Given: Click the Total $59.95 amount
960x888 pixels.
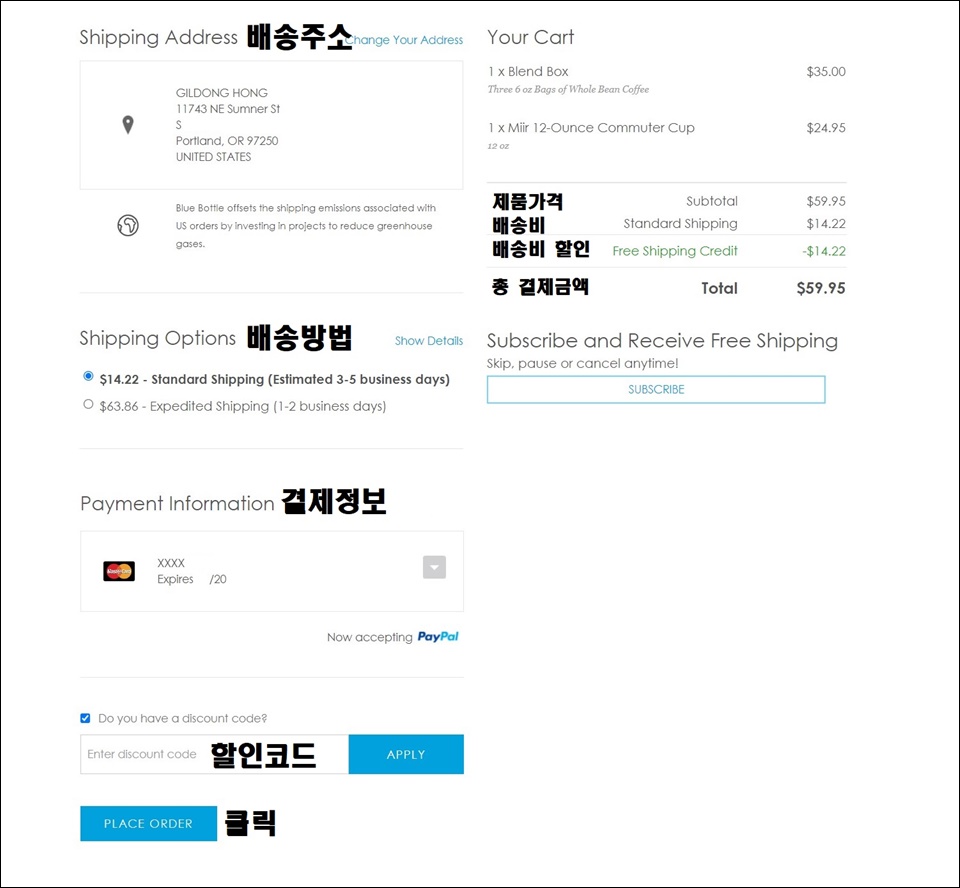Looking at the screenshot, I should click(x=820, y=288).
